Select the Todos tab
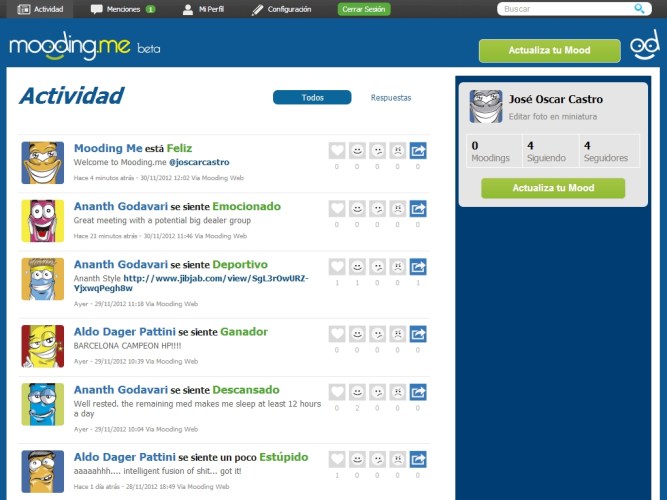This screenshot has width=667, height=500. 312,97
